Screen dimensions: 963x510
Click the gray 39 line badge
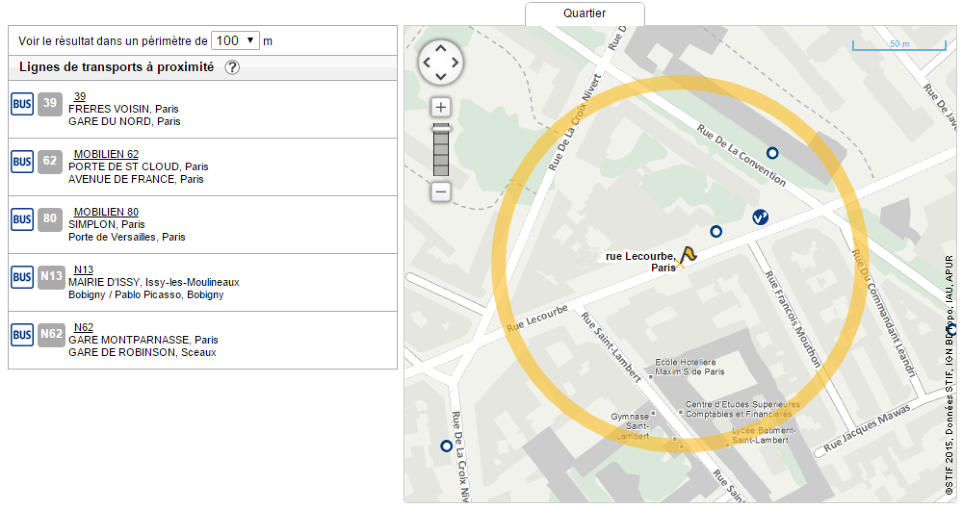pos(50,103)
